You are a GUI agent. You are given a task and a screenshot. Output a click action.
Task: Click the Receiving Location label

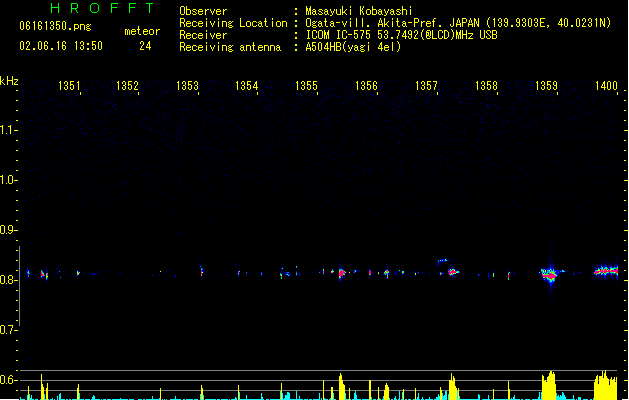tap(233, 23)
